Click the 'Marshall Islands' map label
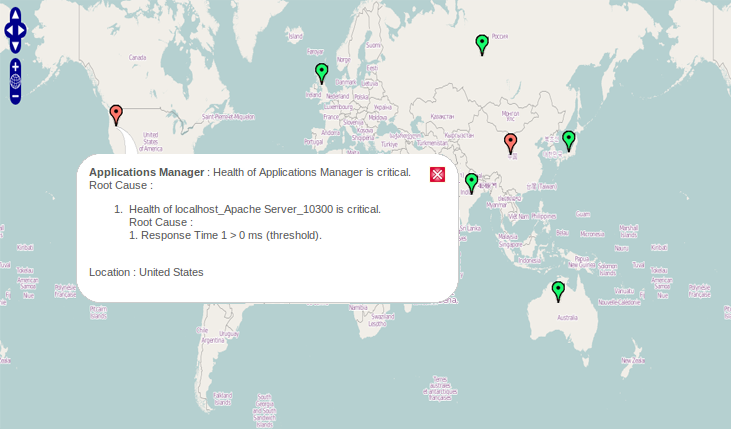The height and width of the screenshot is (429, 731). pos(628,231)
